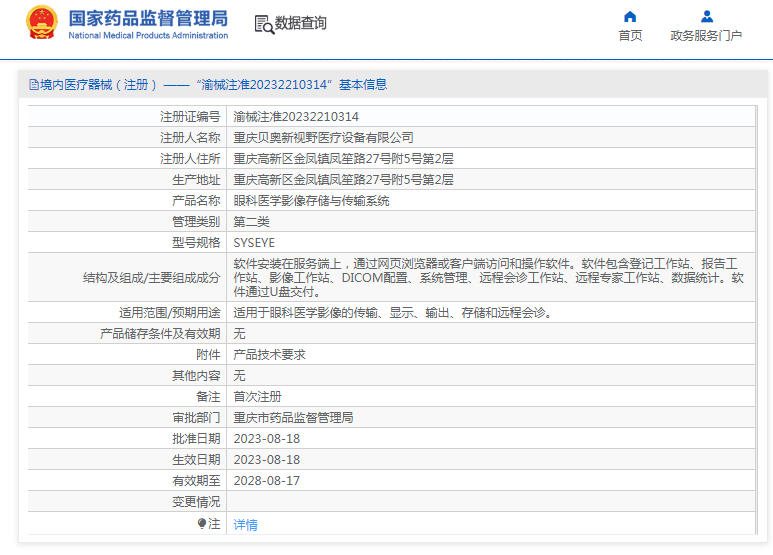Click the national emblem logo
Viewport: 773px width, 555px height.
[42, 23]
